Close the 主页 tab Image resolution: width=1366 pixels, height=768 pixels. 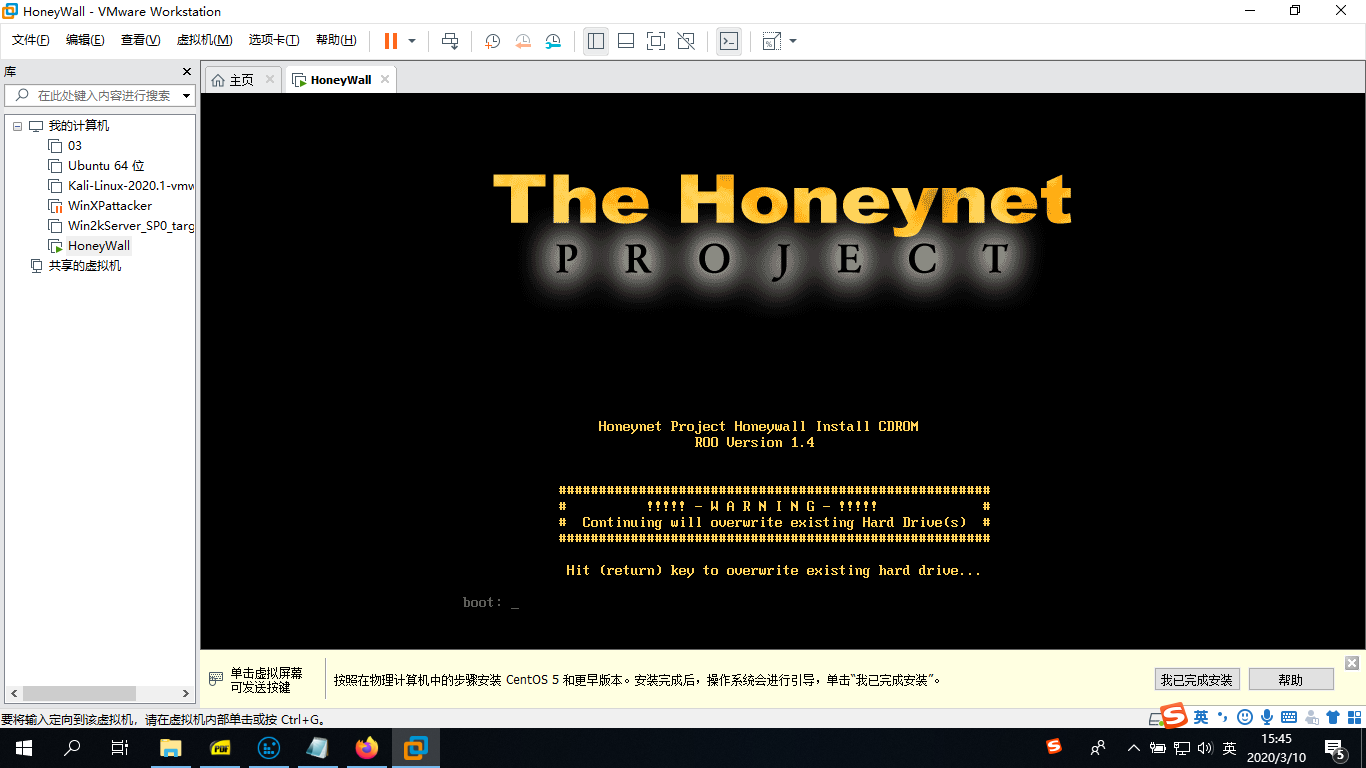pyautogui.click(x=270, y=80)
